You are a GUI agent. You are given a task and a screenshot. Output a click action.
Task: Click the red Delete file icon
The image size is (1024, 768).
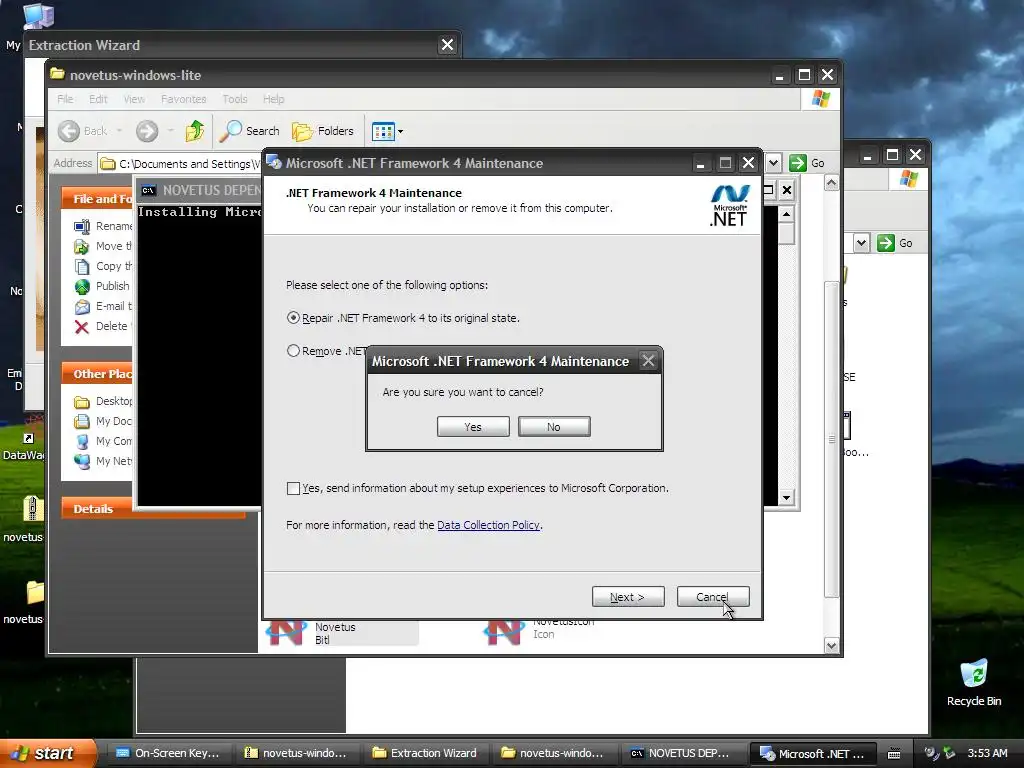(82, 327)
